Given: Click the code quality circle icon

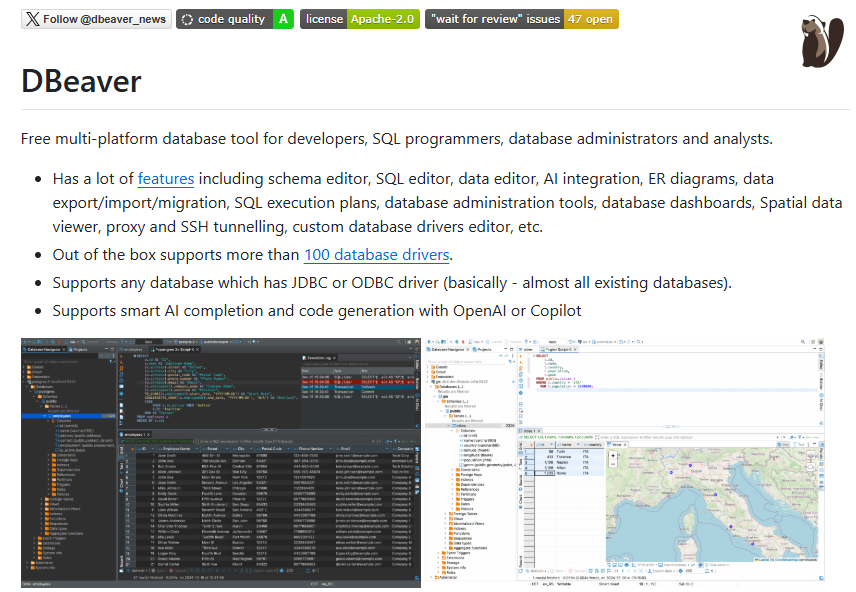Looking at the screenshot, I should [x=187, y=19].
